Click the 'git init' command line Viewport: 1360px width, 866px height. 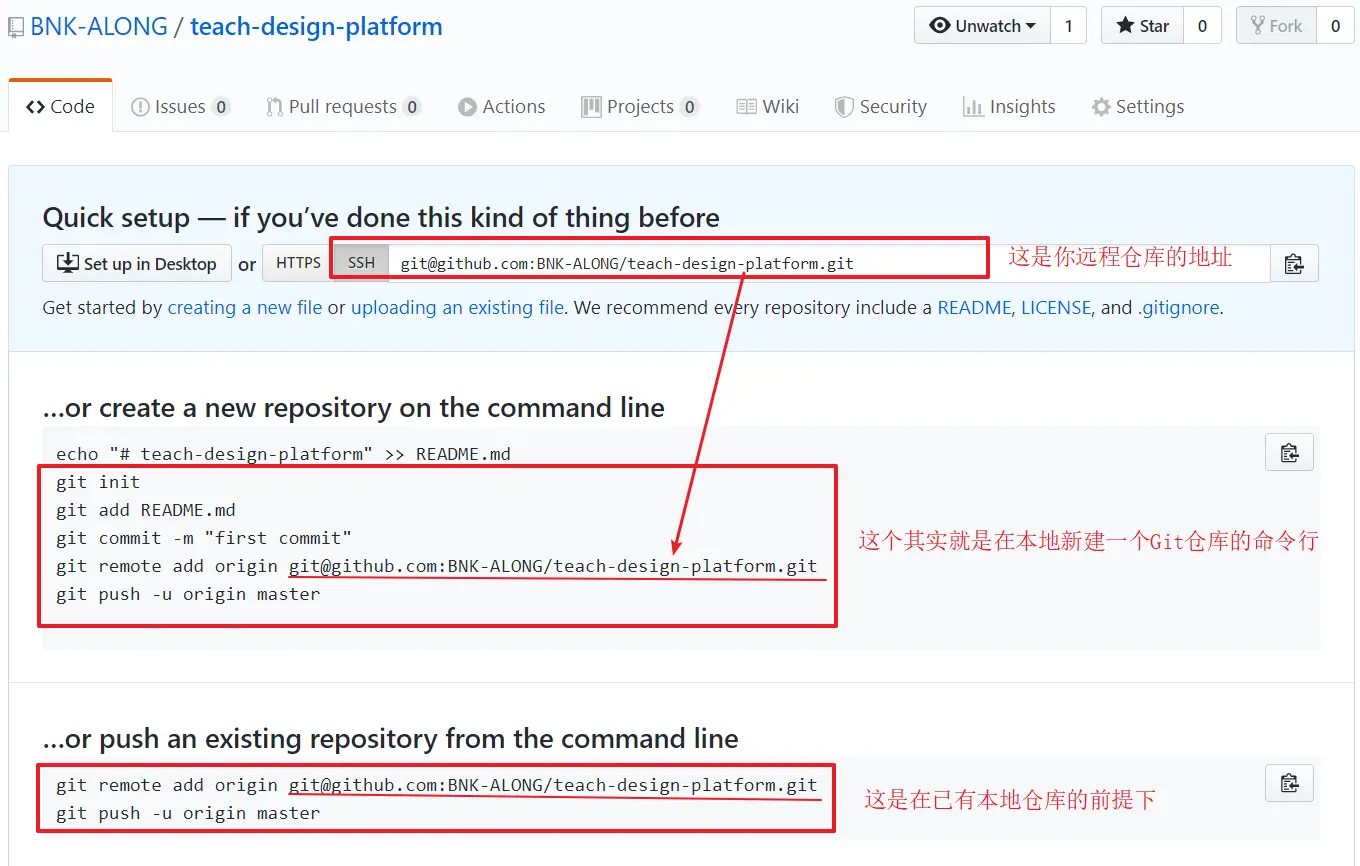coord(98,482)
